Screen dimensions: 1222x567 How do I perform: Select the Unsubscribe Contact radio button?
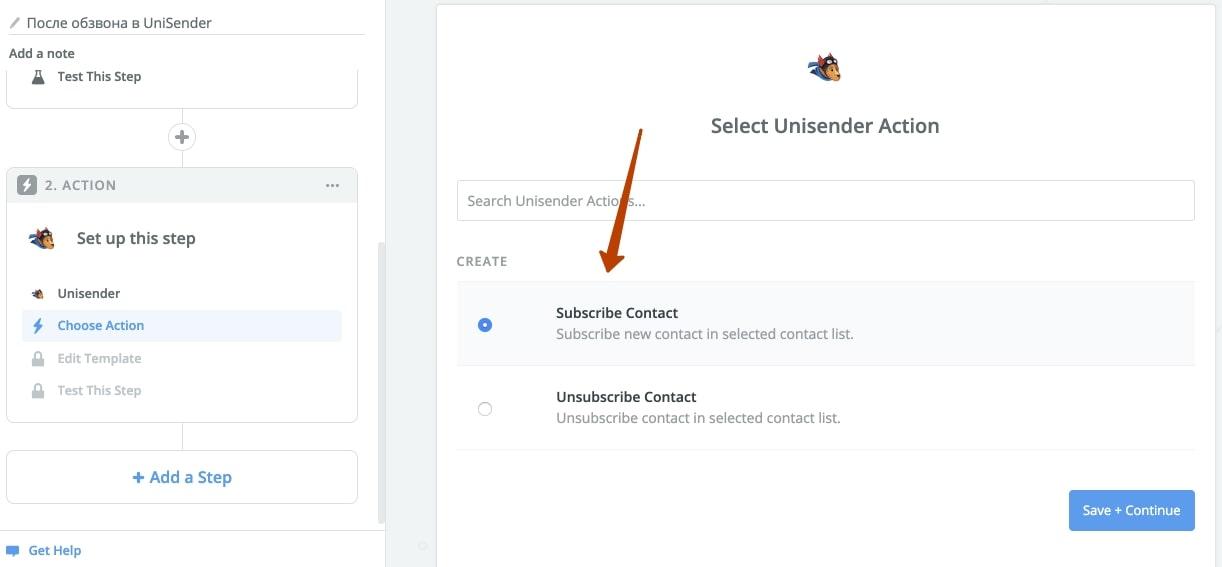click(x=485, y=408)
